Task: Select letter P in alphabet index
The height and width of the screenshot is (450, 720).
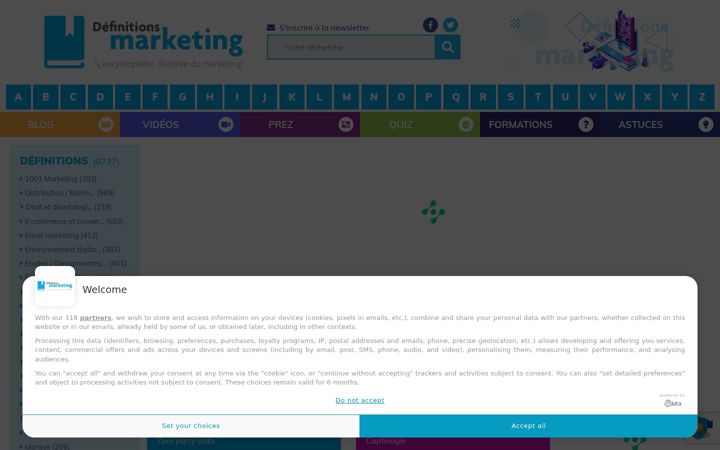Action: coord(428,97)
